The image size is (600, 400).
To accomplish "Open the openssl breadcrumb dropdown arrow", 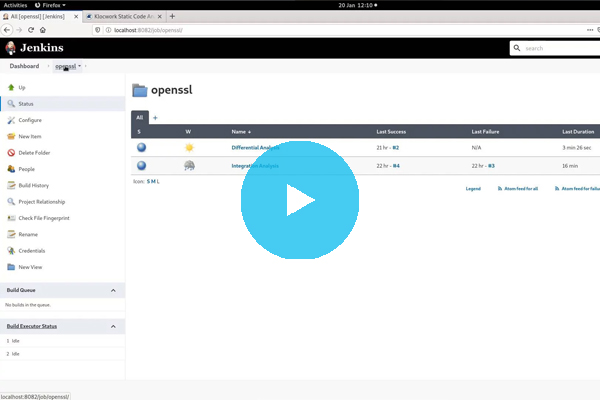I will pyautogui.click(x=80, y=66).
